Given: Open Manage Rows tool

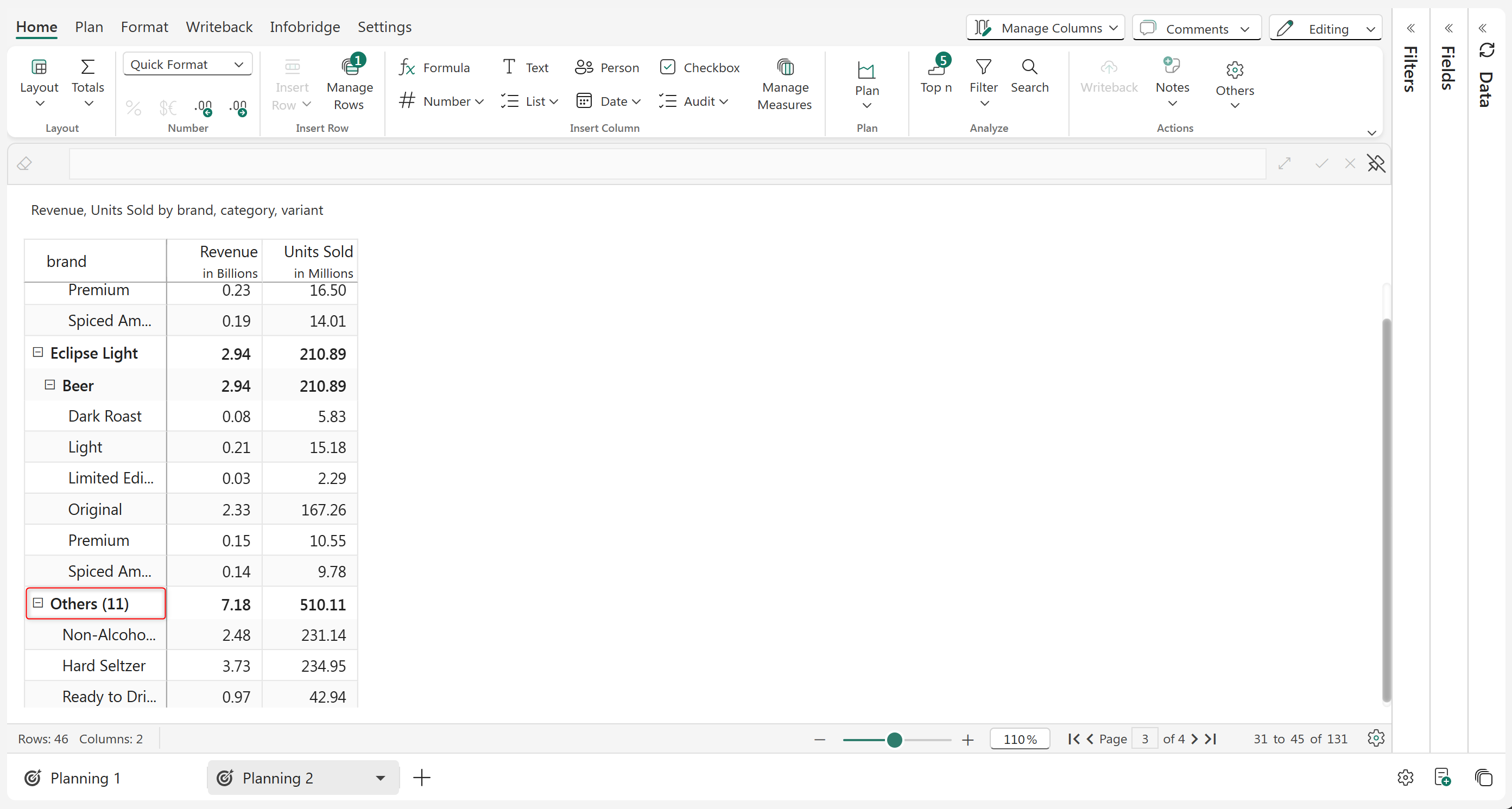Looking at the screenshot, I should click(x=350, y=84).
